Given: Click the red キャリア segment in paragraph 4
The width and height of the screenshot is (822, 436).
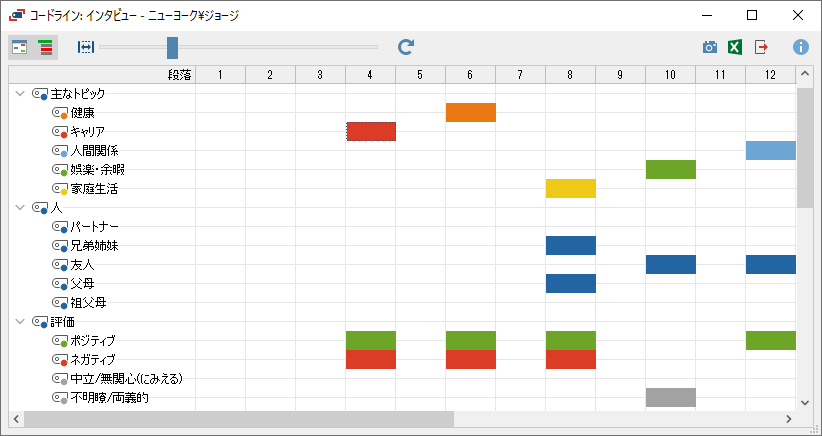Looking at the screenshot, I should tap(370, 131).
